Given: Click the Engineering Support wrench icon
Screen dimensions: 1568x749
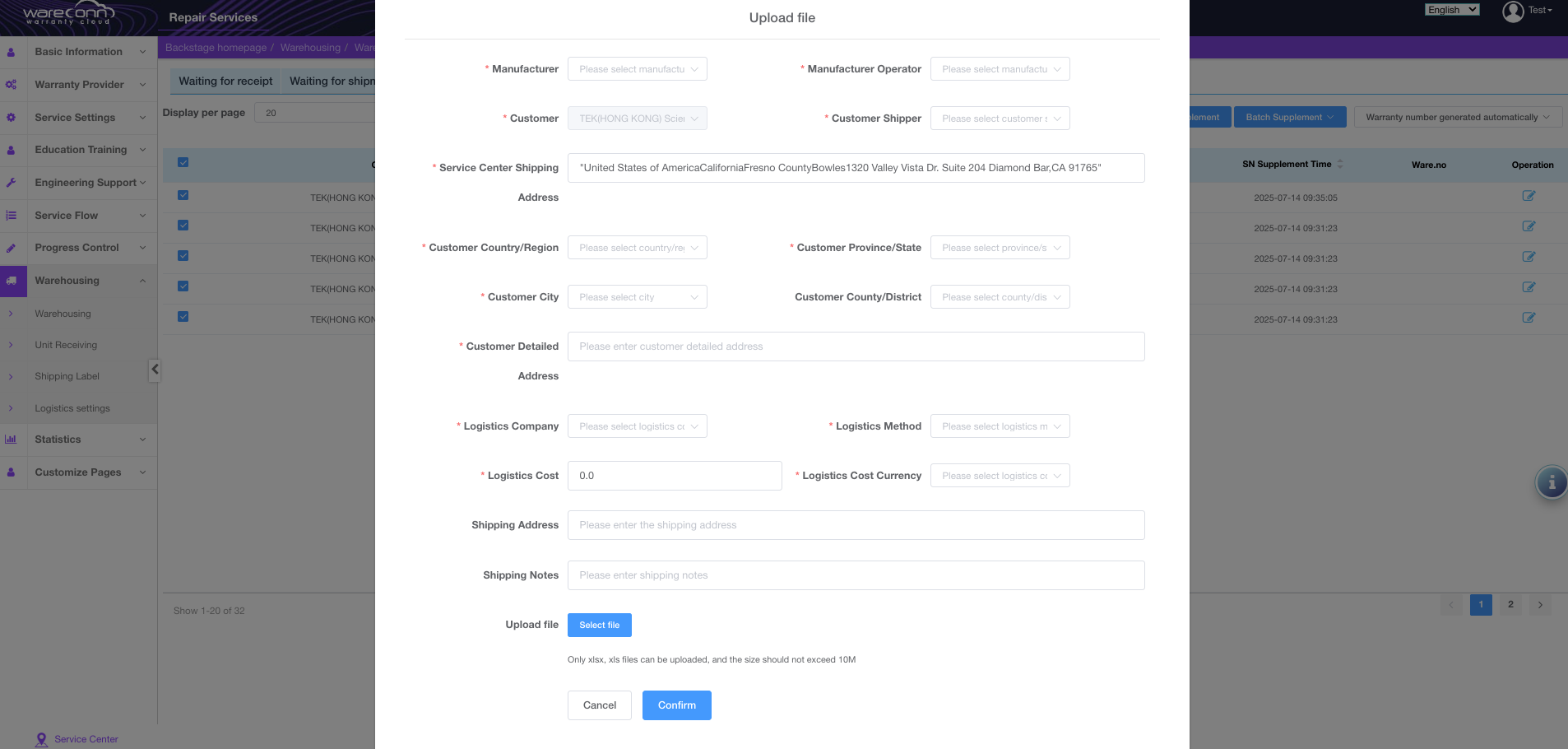Looking at the screenshot, I should tap(12, 183).
